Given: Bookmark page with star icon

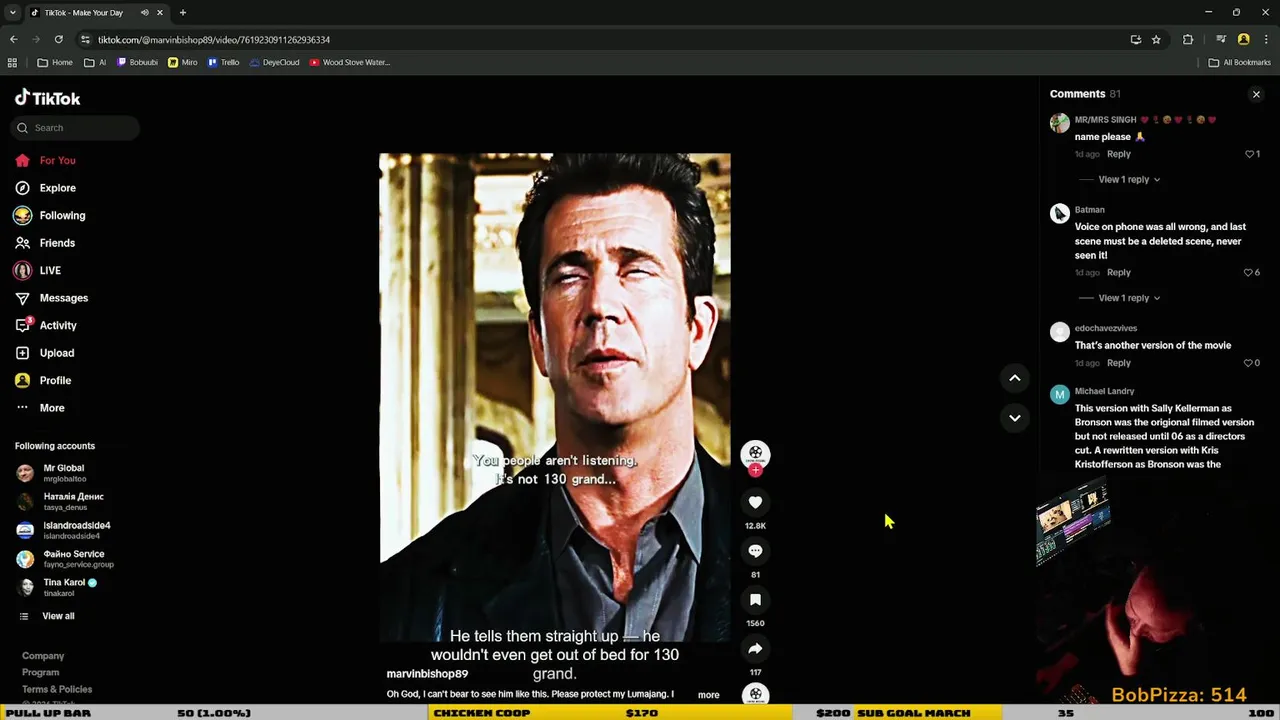Looking at the screenshot, I should point(1156,39).
